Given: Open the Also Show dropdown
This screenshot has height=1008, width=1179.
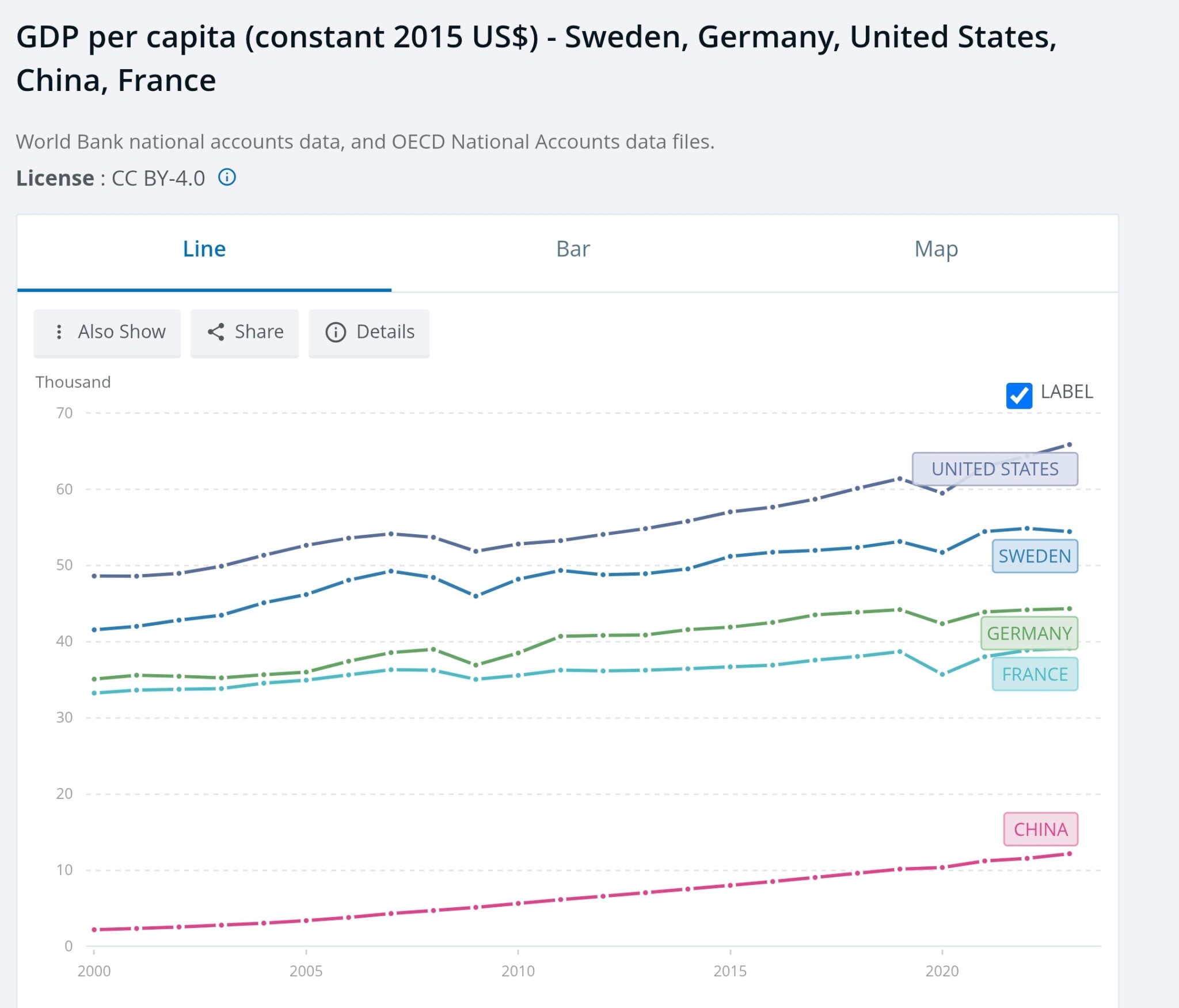Looking at the screenshot, I should click(107, 333).
